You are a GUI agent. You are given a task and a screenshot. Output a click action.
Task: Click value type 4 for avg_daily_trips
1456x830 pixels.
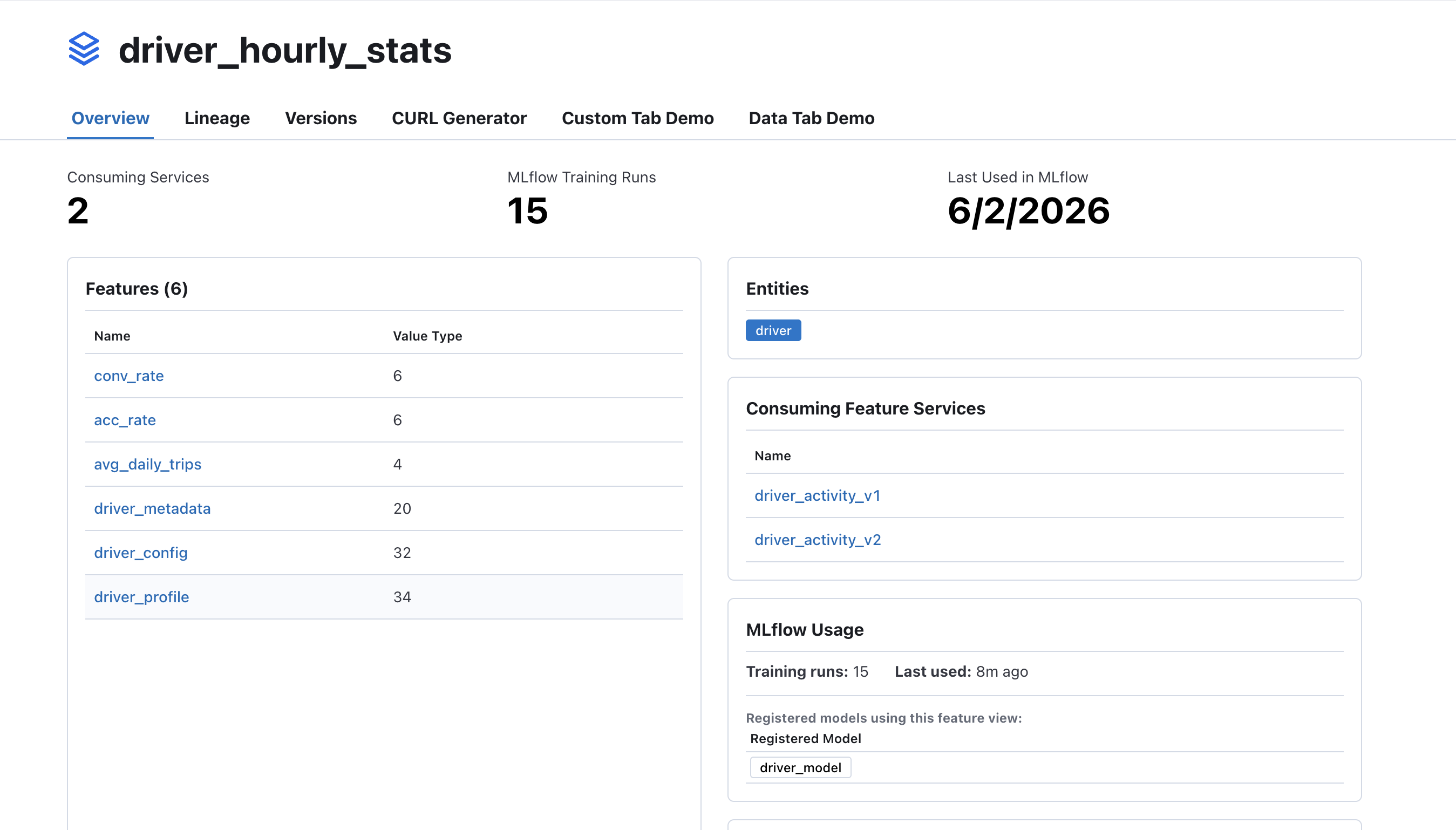click(x=397, y=464)
